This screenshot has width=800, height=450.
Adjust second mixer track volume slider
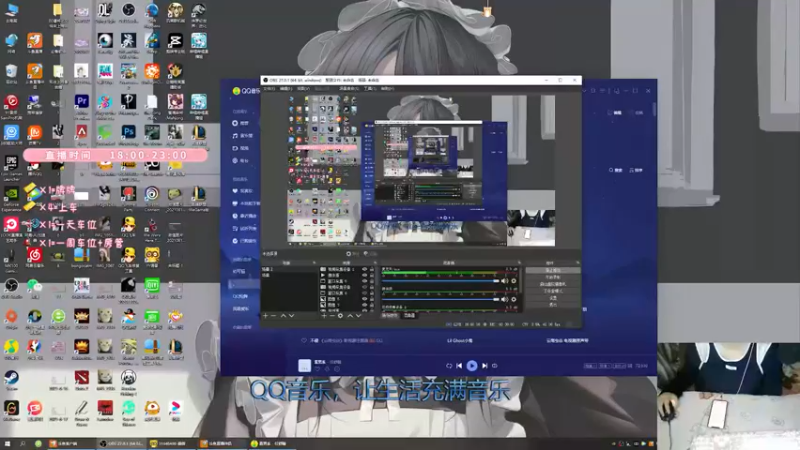pos(441,299)
